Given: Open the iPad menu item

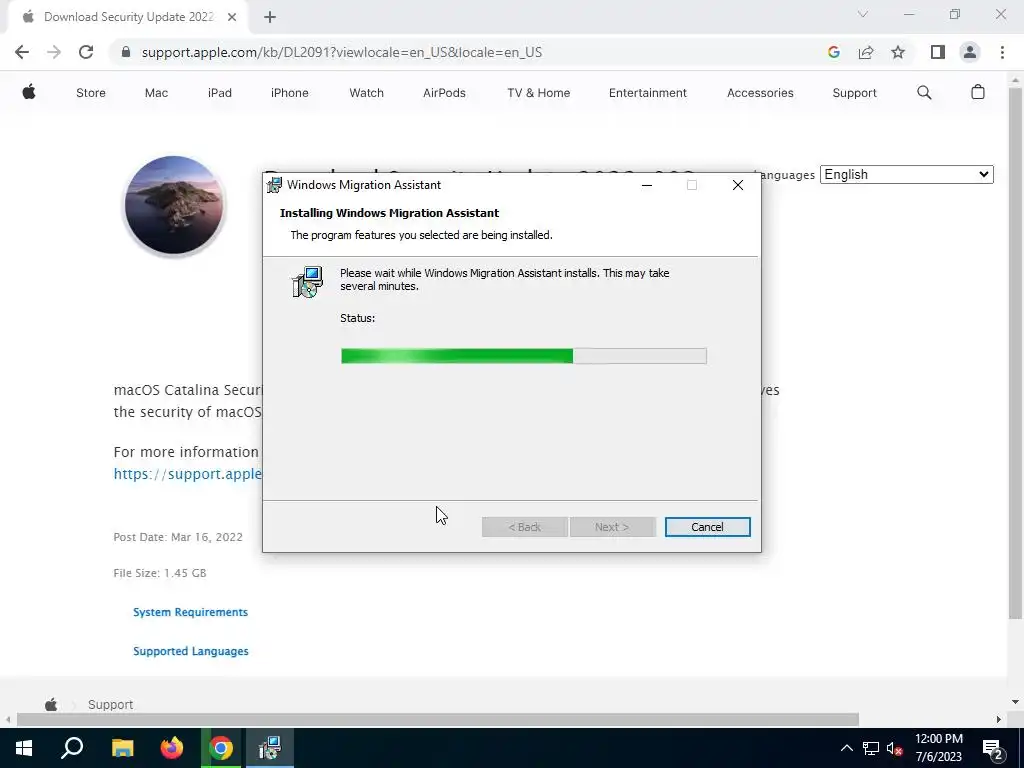Looking at the screenshot, I should click(x=219, y=93).
